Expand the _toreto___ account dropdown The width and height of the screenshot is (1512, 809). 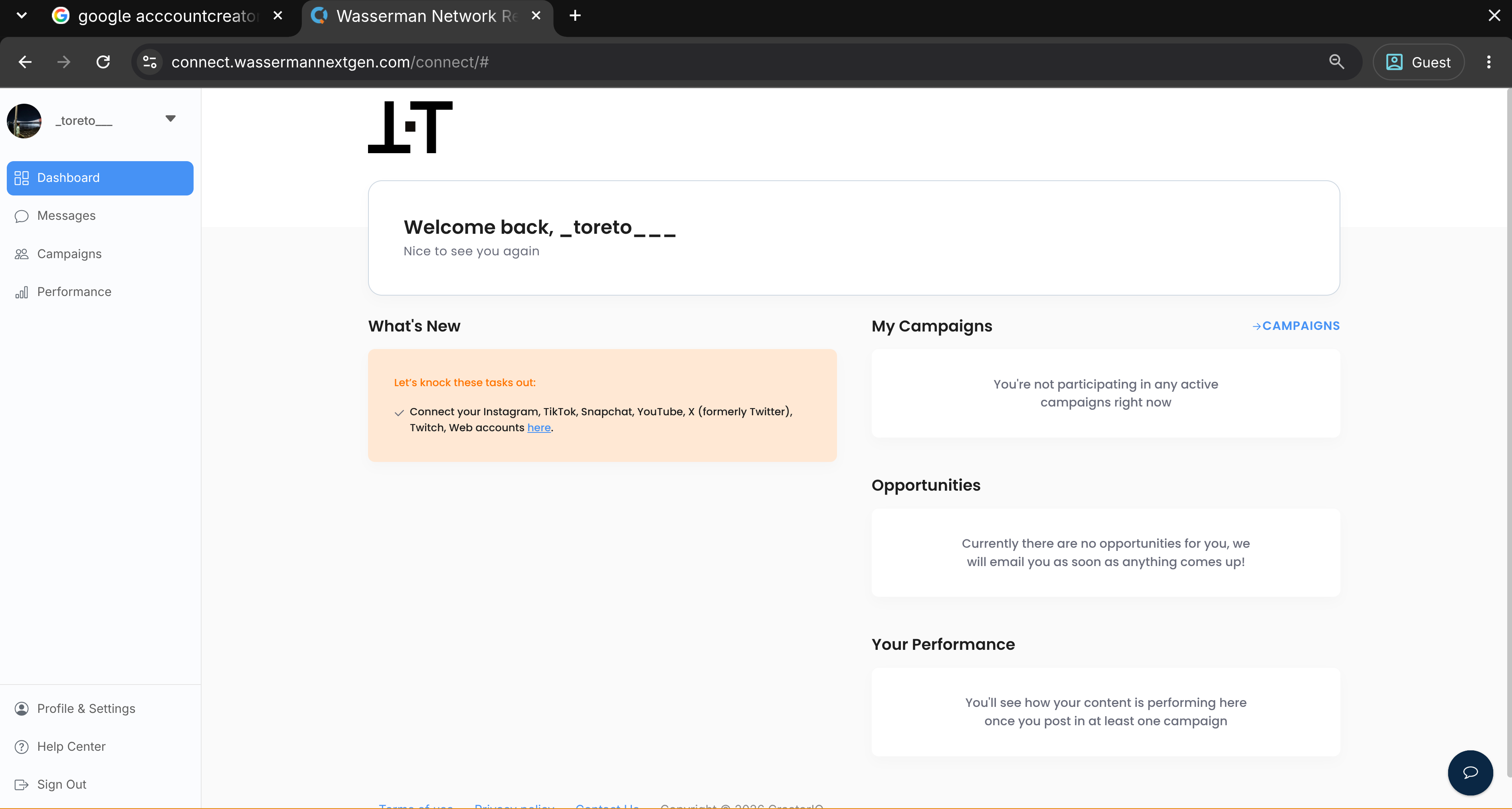pyautogui.click(x=170, y=119)
